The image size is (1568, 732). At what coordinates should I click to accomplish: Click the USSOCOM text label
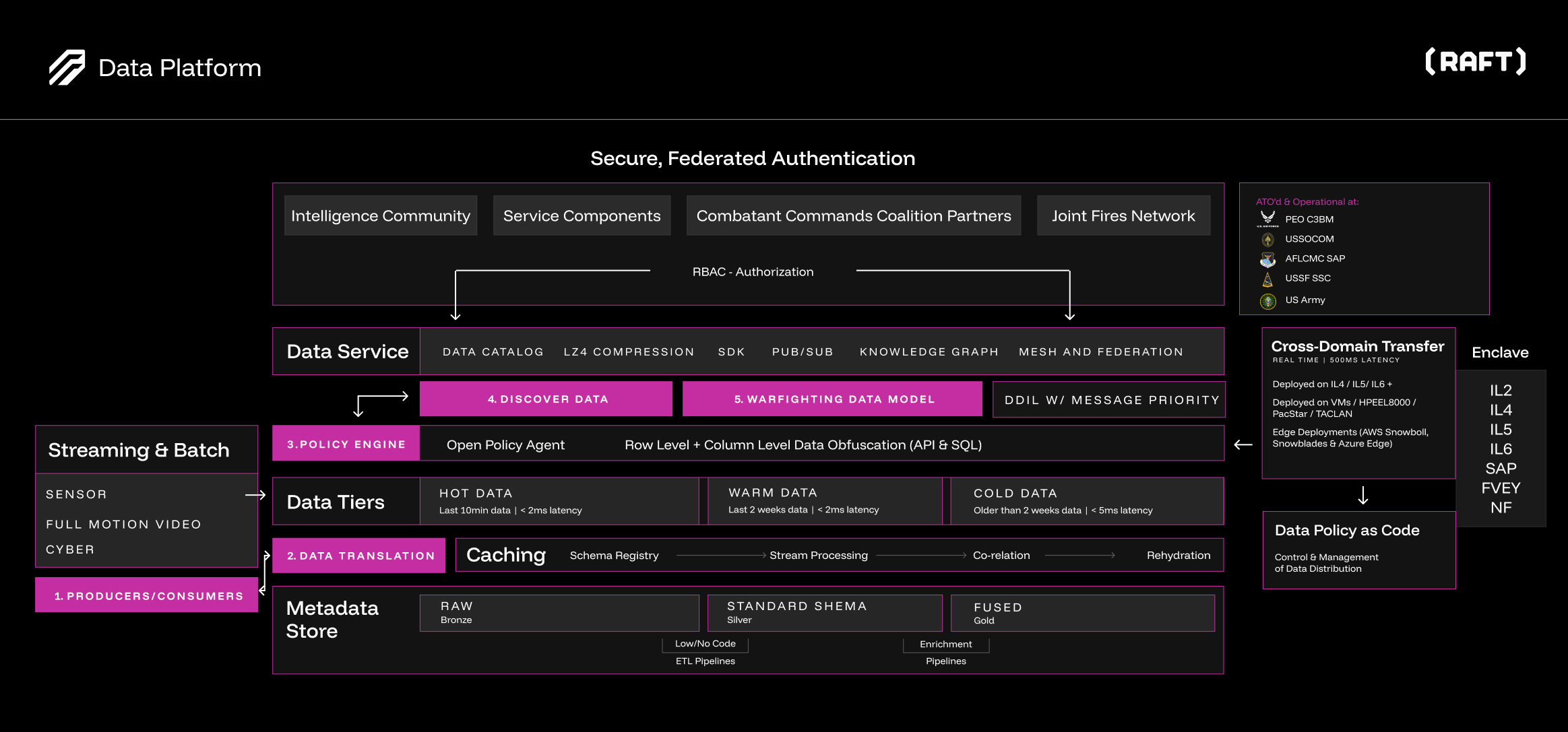(x=1309, y=239)
